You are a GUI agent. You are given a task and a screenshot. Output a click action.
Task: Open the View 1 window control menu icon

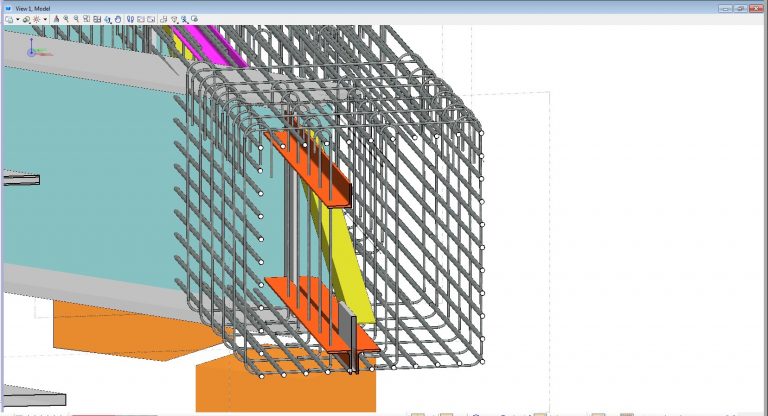click(x=8, y=7)
